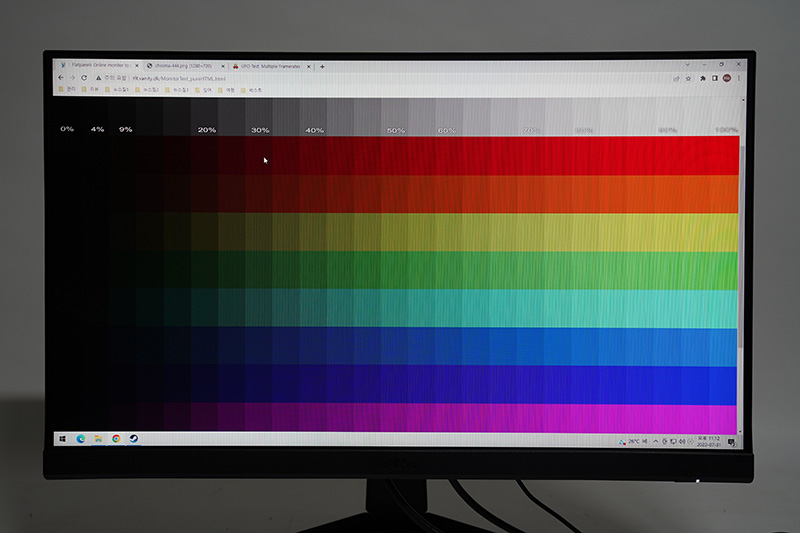Open Steam from the taskbar

coord(134,439)
